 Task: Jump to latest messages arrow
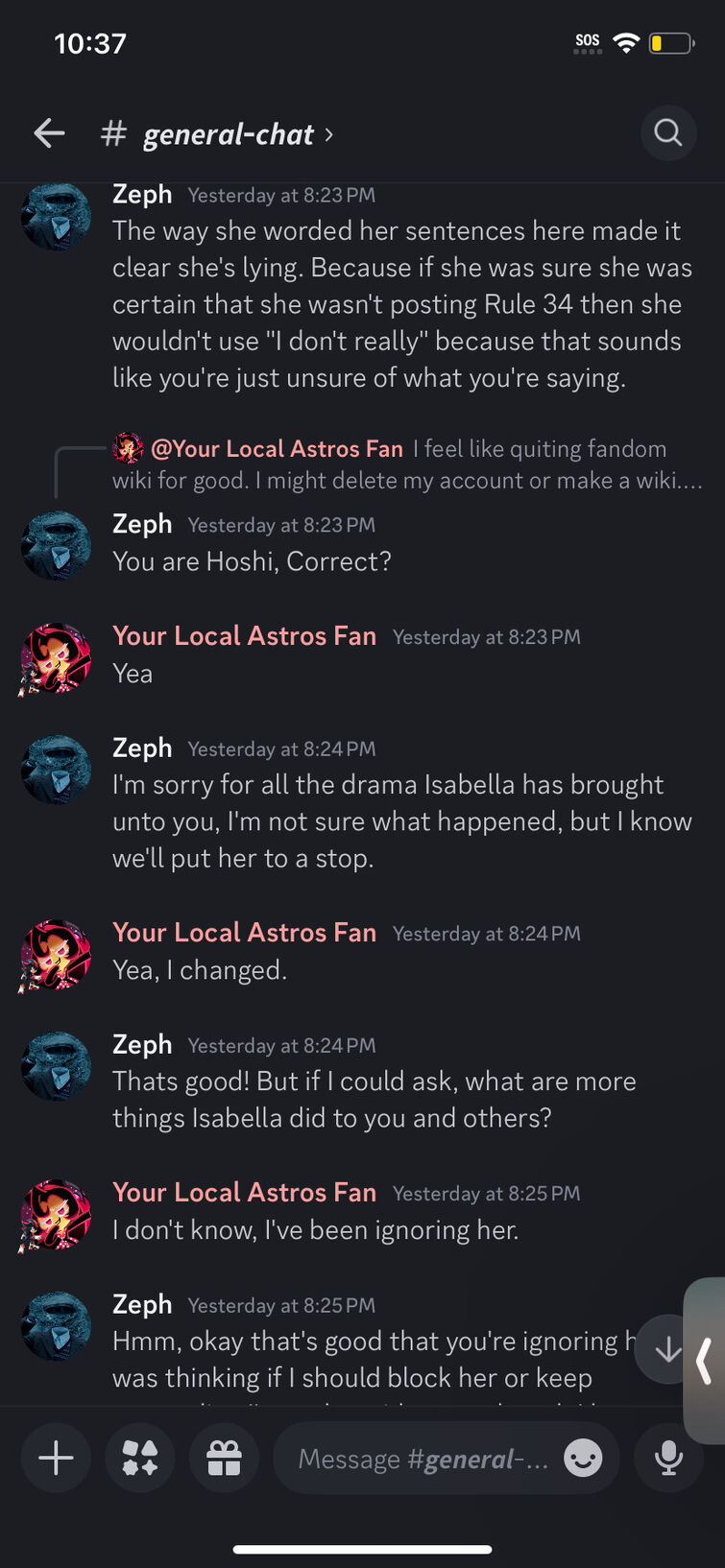pyautogui.click(x=666, y=1349)
